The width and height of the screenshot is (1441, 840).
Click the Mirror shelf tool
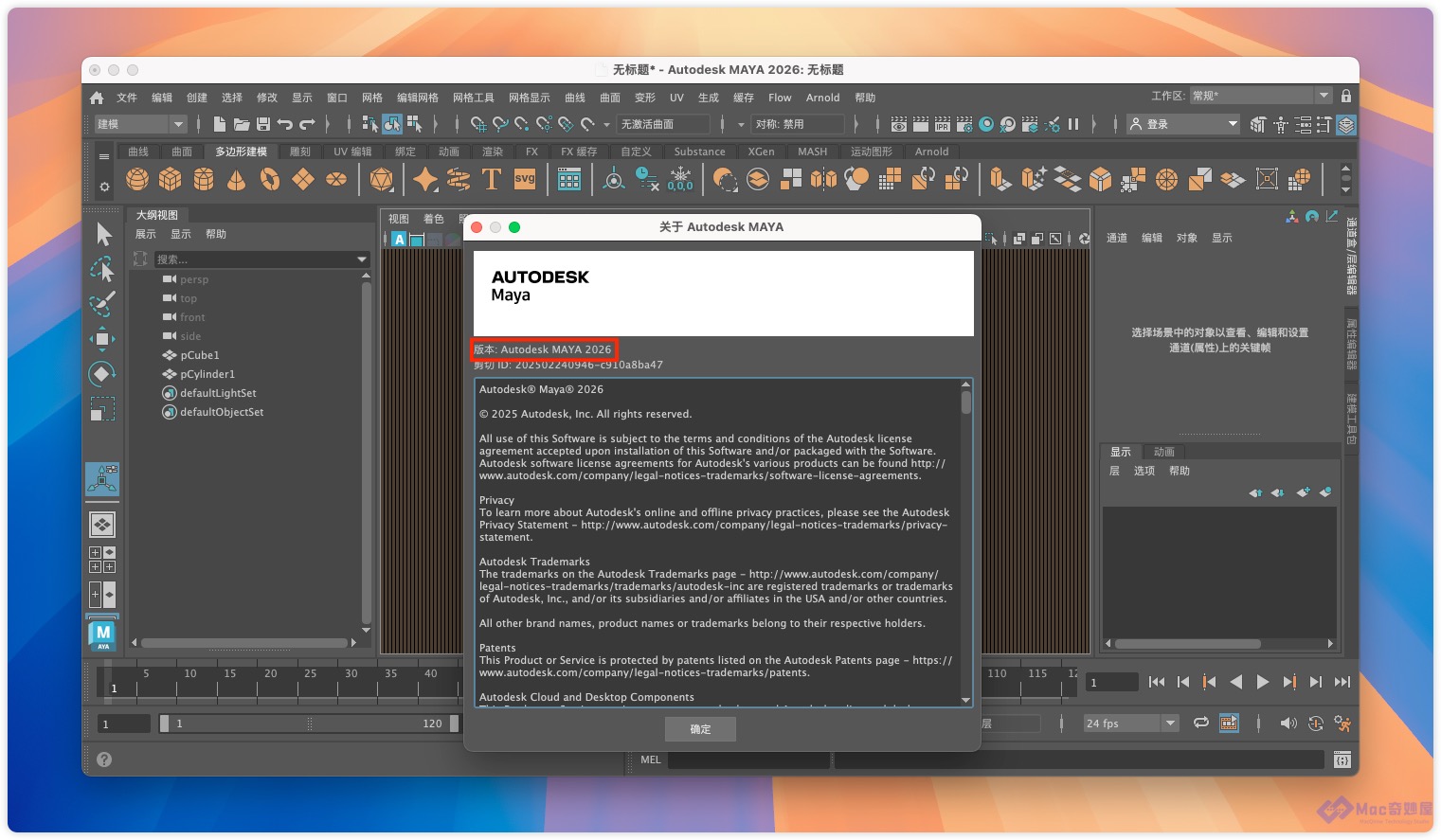click(824, 179)
